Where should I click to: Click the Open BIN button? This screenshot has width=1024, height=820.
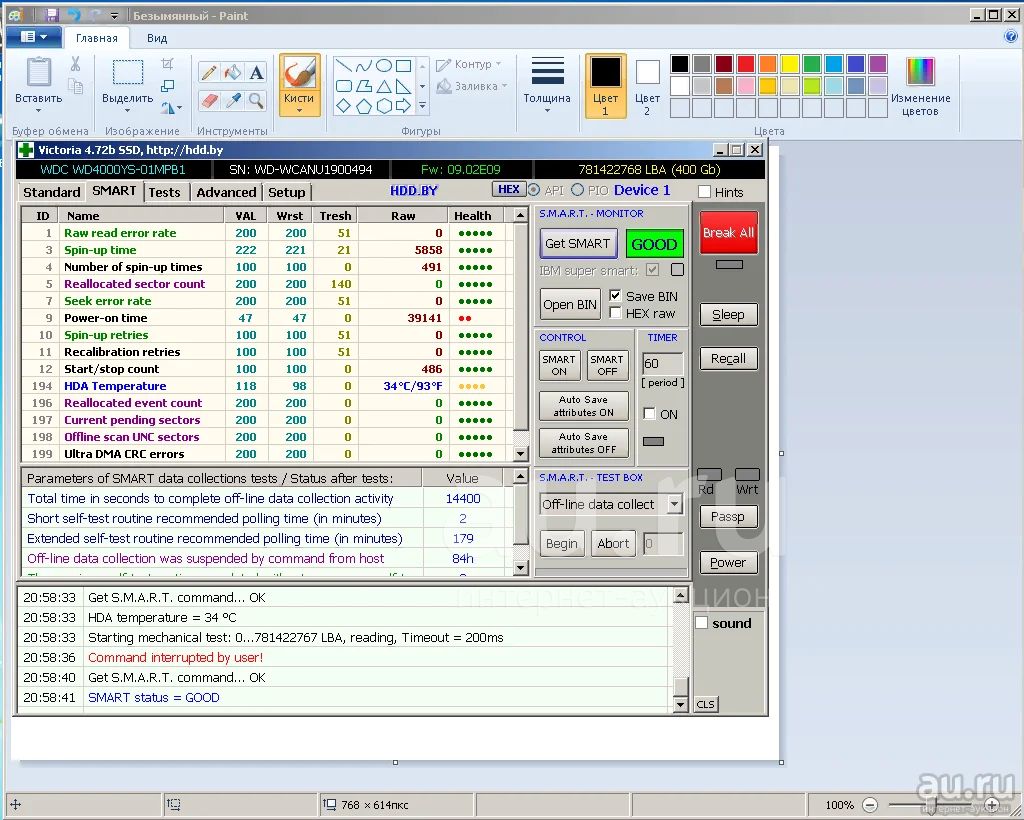tap(570, 304)
